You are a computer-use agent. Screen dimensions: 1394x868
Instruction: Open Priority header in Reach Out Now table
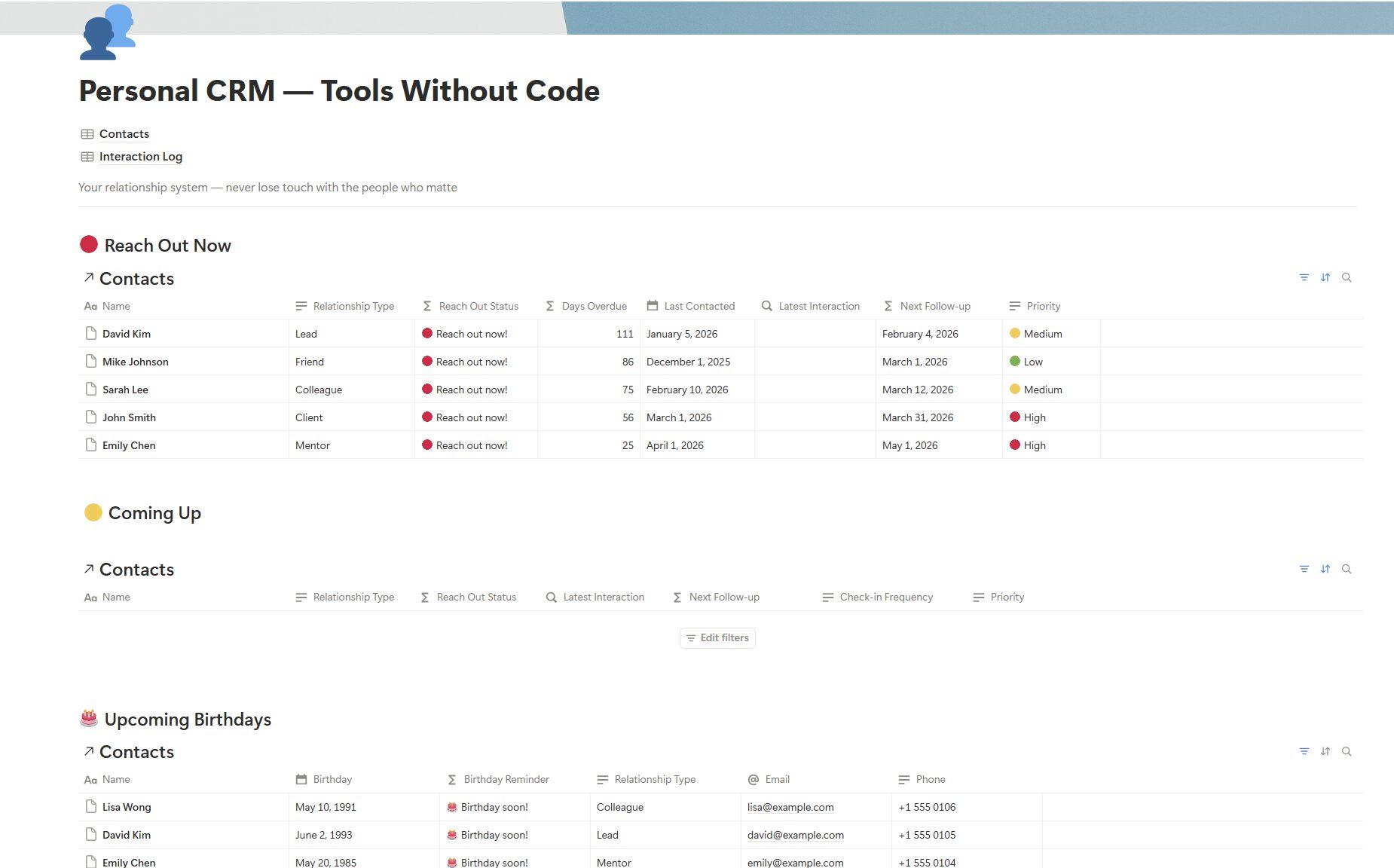(1051, 306)
